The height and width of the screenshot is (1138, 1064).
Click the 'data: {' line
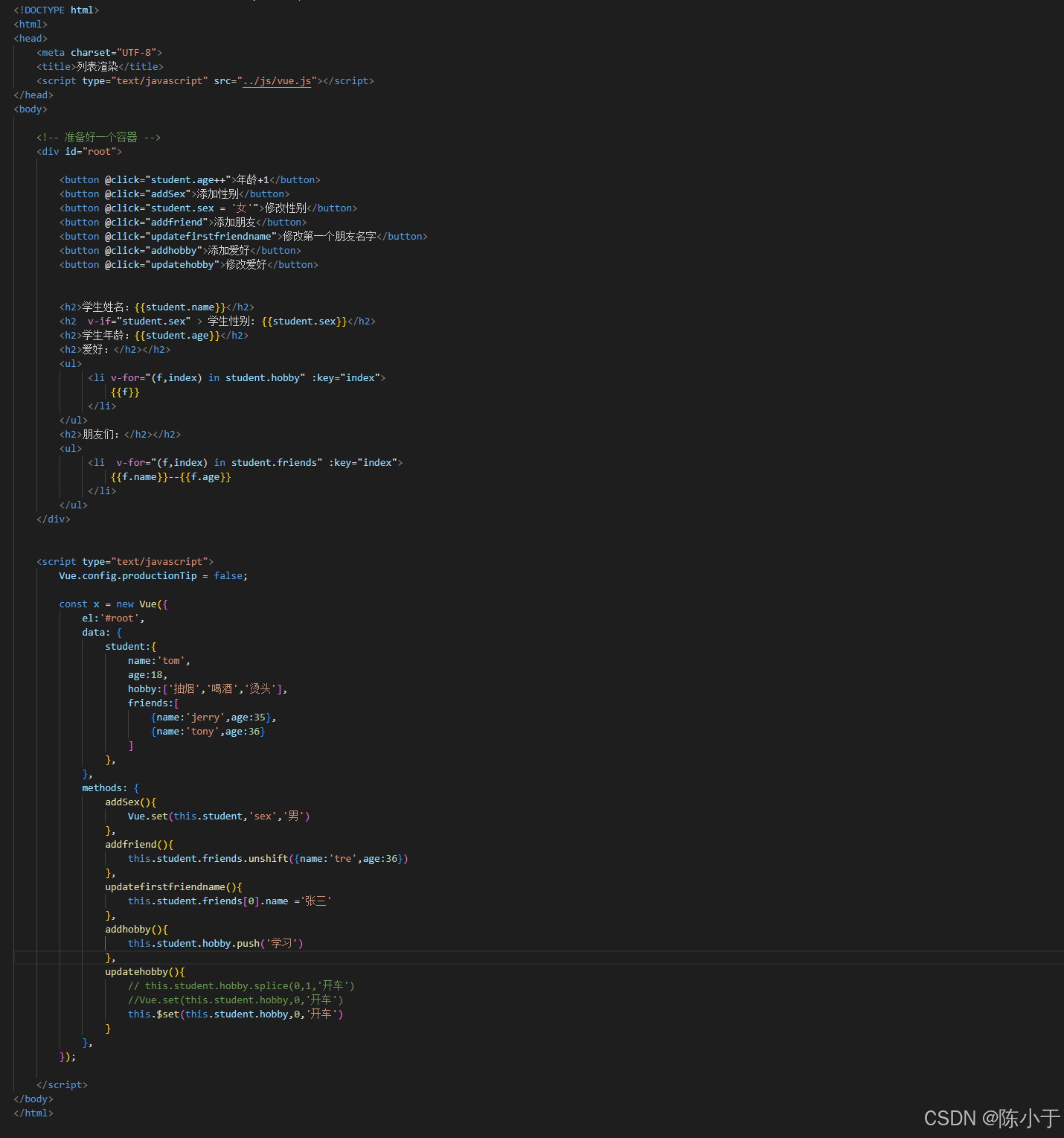(102, 632)
